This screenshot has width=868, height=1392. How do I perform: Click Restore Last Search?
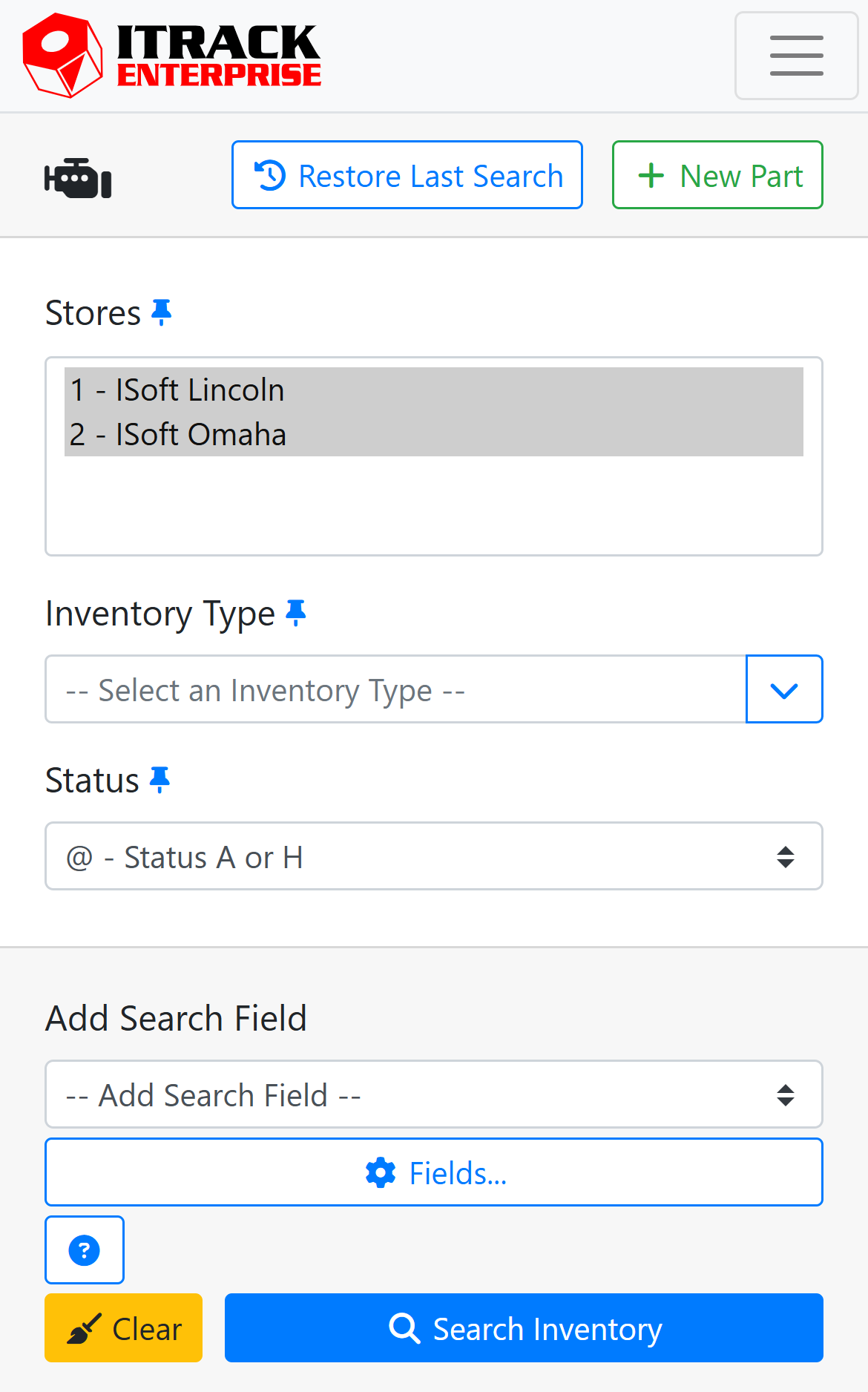407,175
